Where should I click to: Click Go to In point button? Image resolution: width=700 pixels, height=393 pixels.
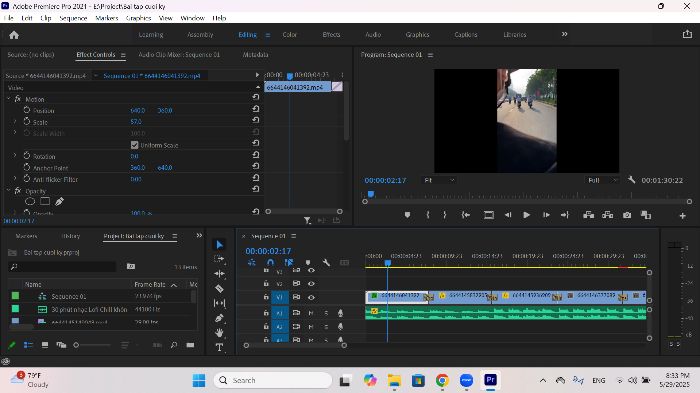pyautogui.click(x=466, y=215)
